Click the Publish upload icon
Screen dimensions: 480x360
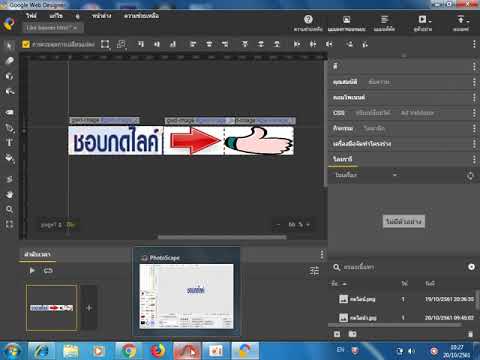[460, 19]
